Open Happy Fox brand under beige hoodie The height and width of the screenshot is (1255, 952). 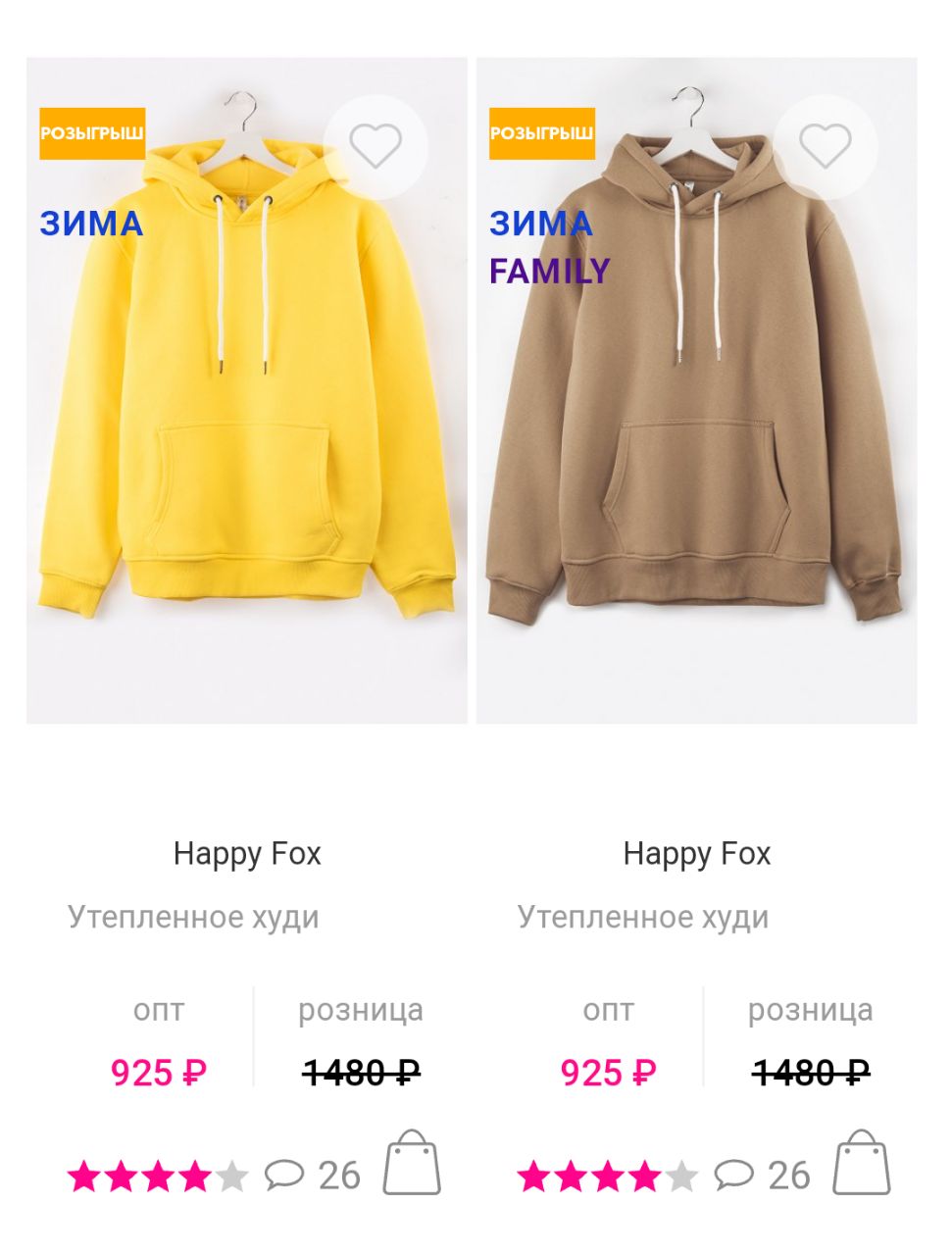point(697,854)
